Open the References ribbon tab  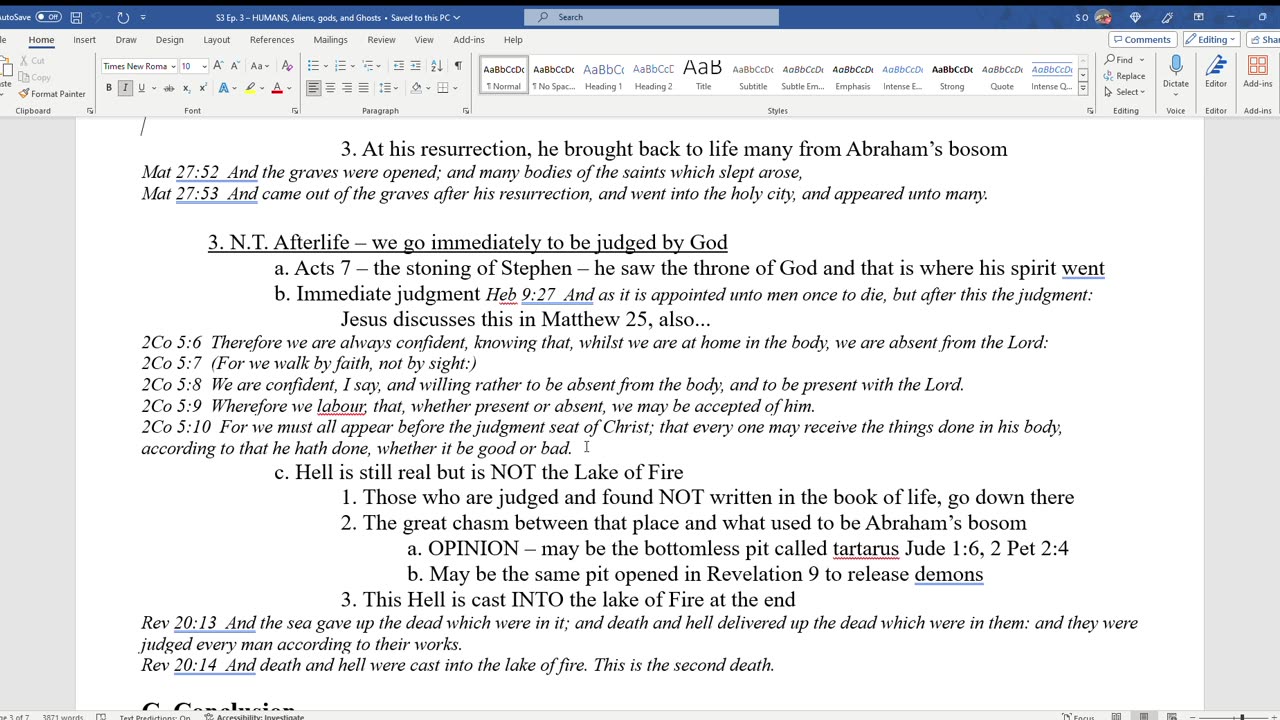pos(272,40)
